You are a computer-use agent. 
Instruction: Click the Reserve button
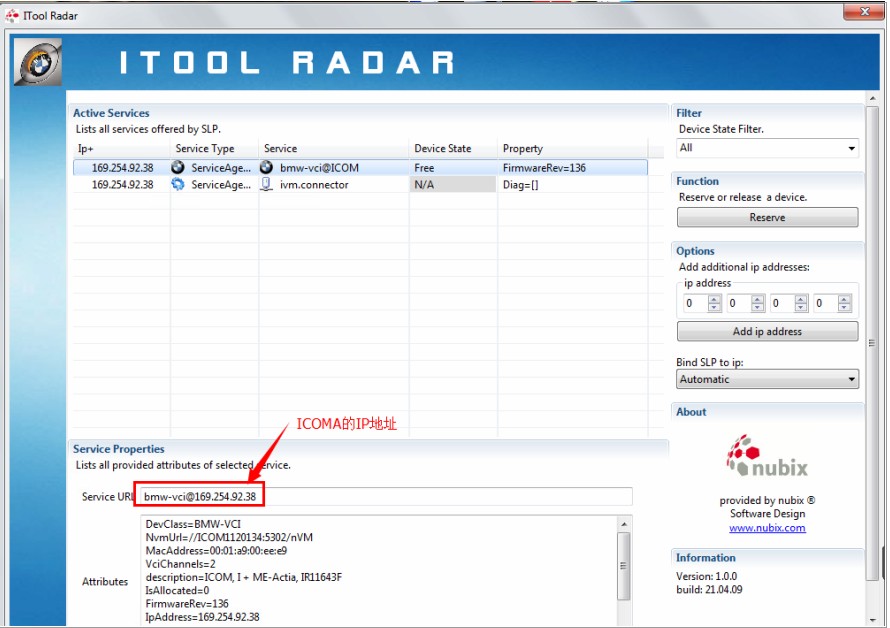tap(767, 217)
